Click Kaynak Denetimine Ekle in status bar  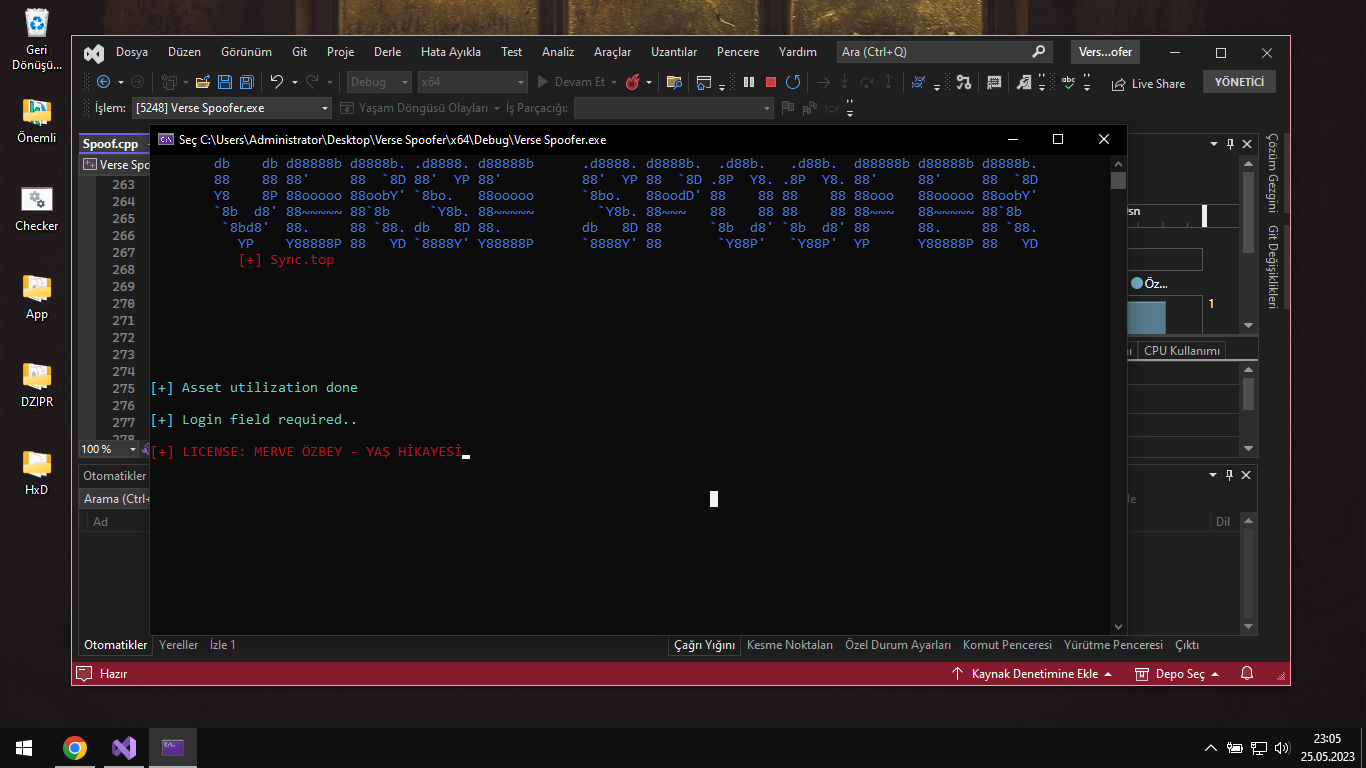tap(1032, 674)
